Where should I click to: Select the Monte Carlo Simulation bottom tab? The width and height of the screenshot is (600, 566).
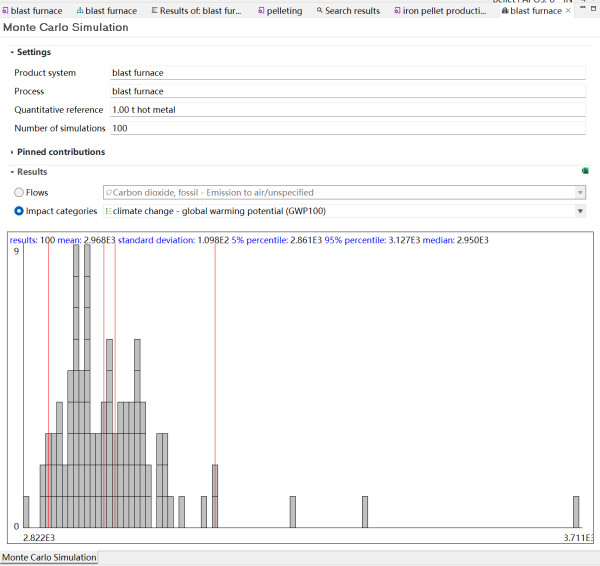click(49, 557)
